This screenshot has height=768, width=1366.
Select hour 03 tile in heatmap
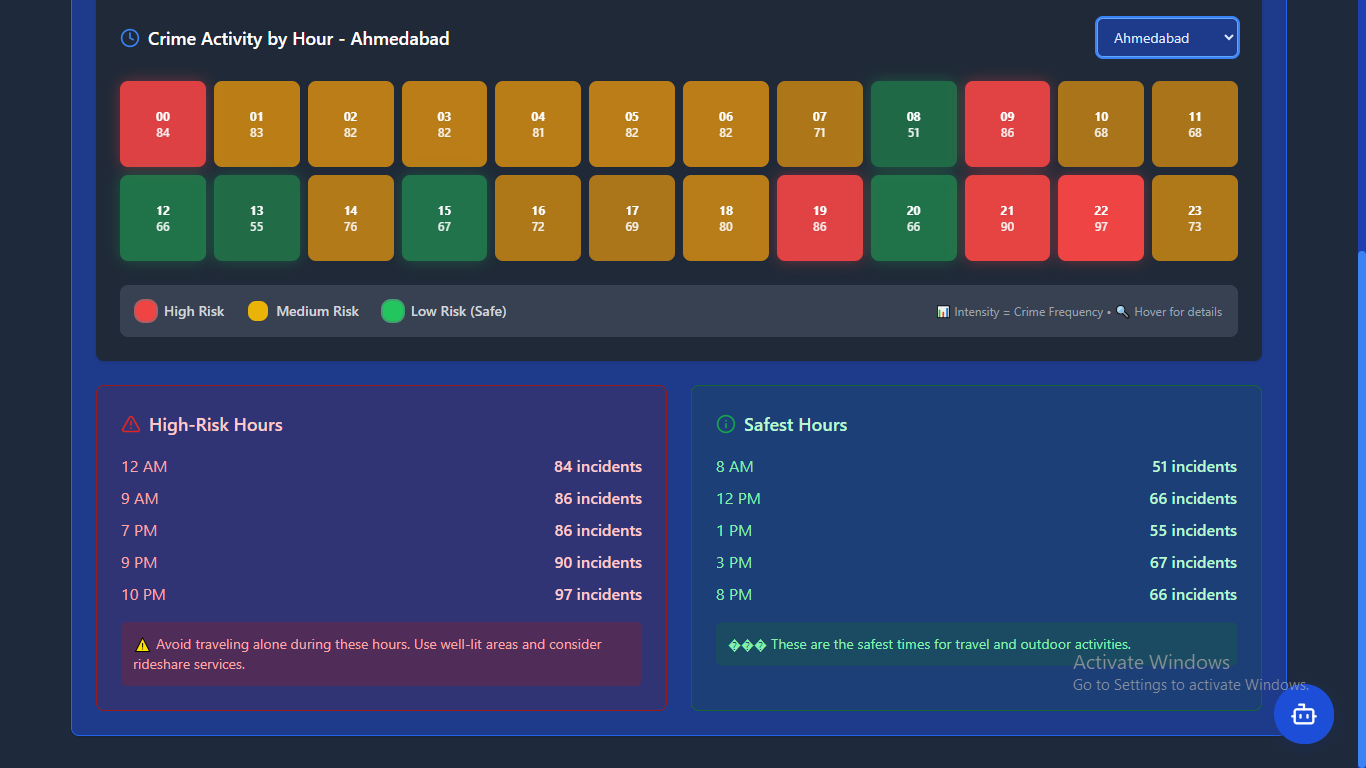pos(444,124)
